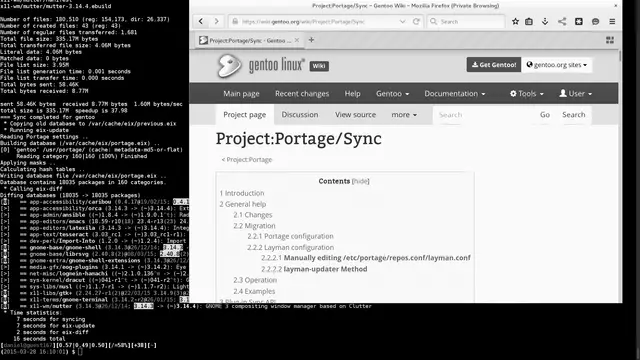
Task: Open tab groups grid icon
Action: 610,40
